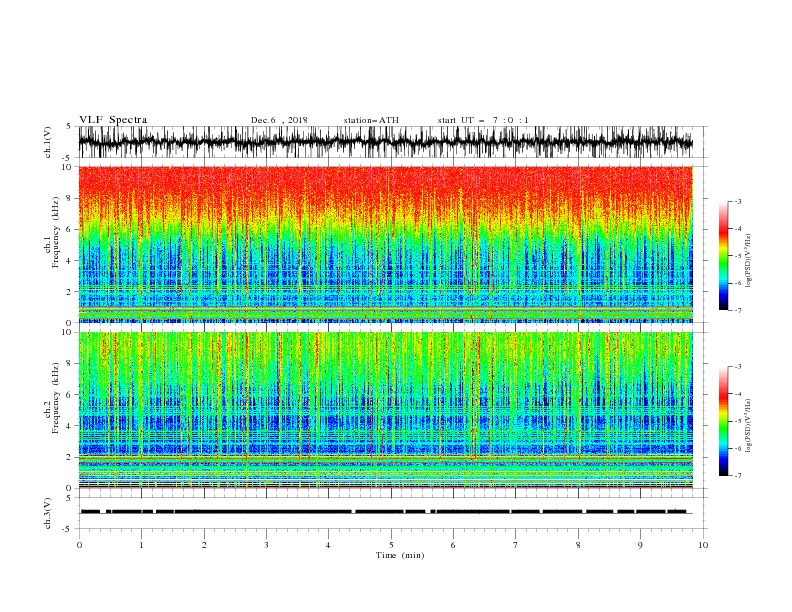792x612 pixels.
Task: Click the "-7" tick on the upper color bar
Action: pos(737,310)
